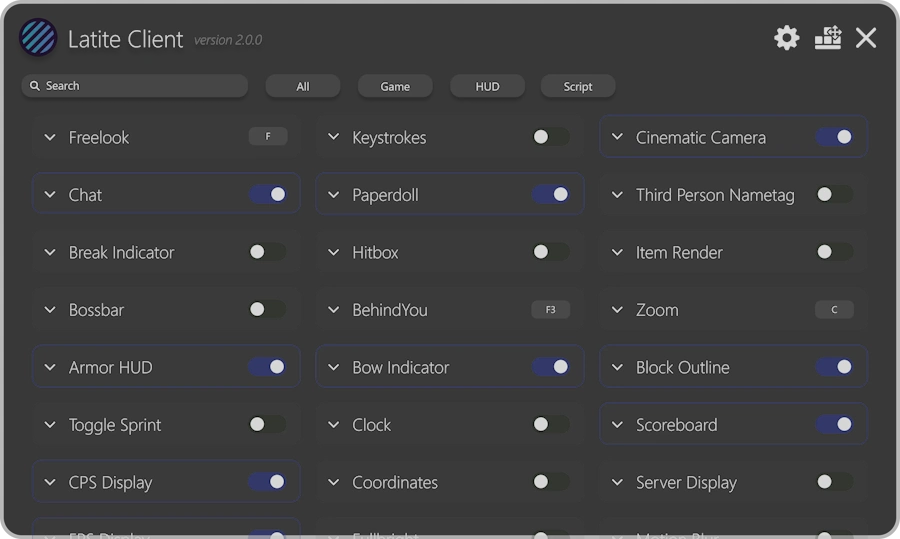The height and width of the screenshot is (539, 900).
Task: Enable Third Person Nametag toggle
Action: 834,194
